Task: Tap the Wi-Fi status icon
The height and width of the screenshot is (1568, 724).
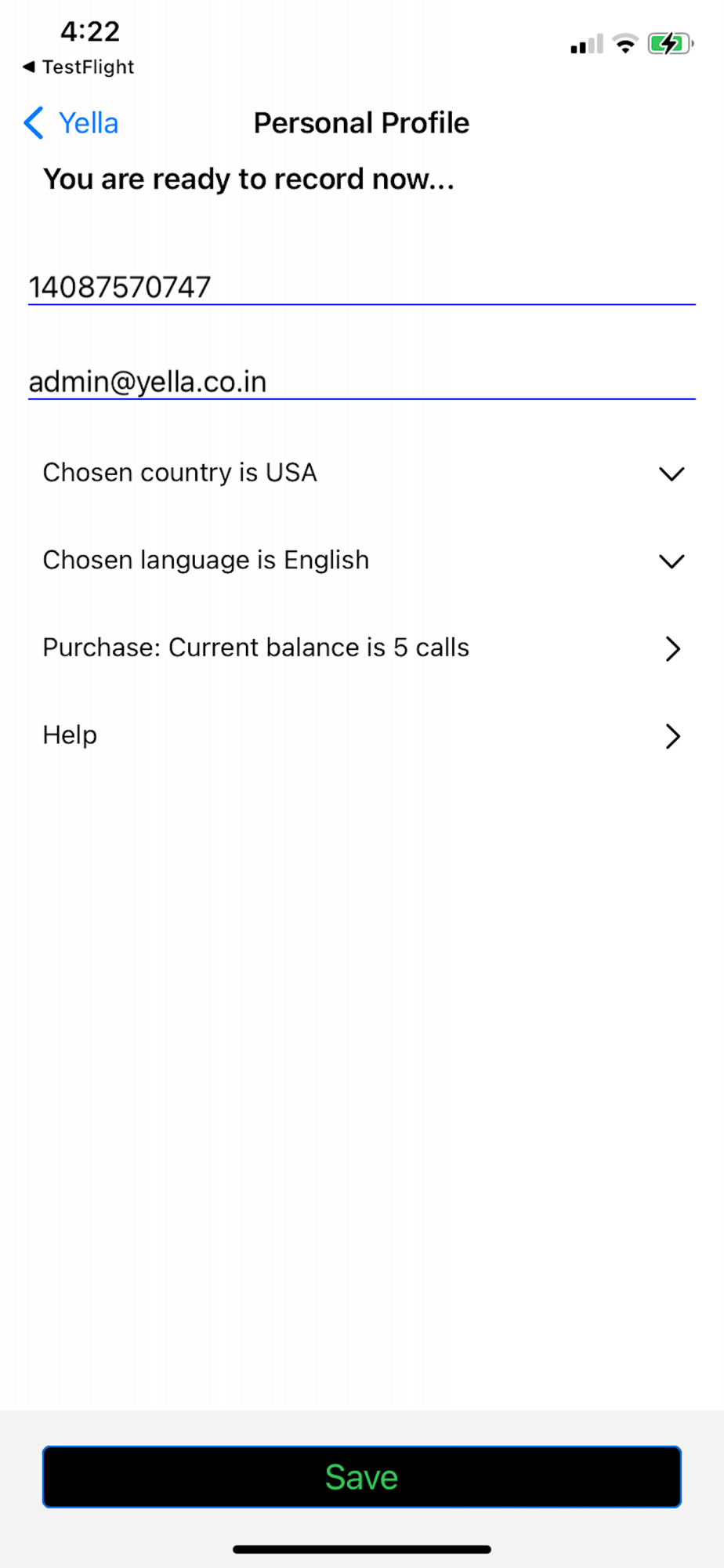Action: (625, 44)
